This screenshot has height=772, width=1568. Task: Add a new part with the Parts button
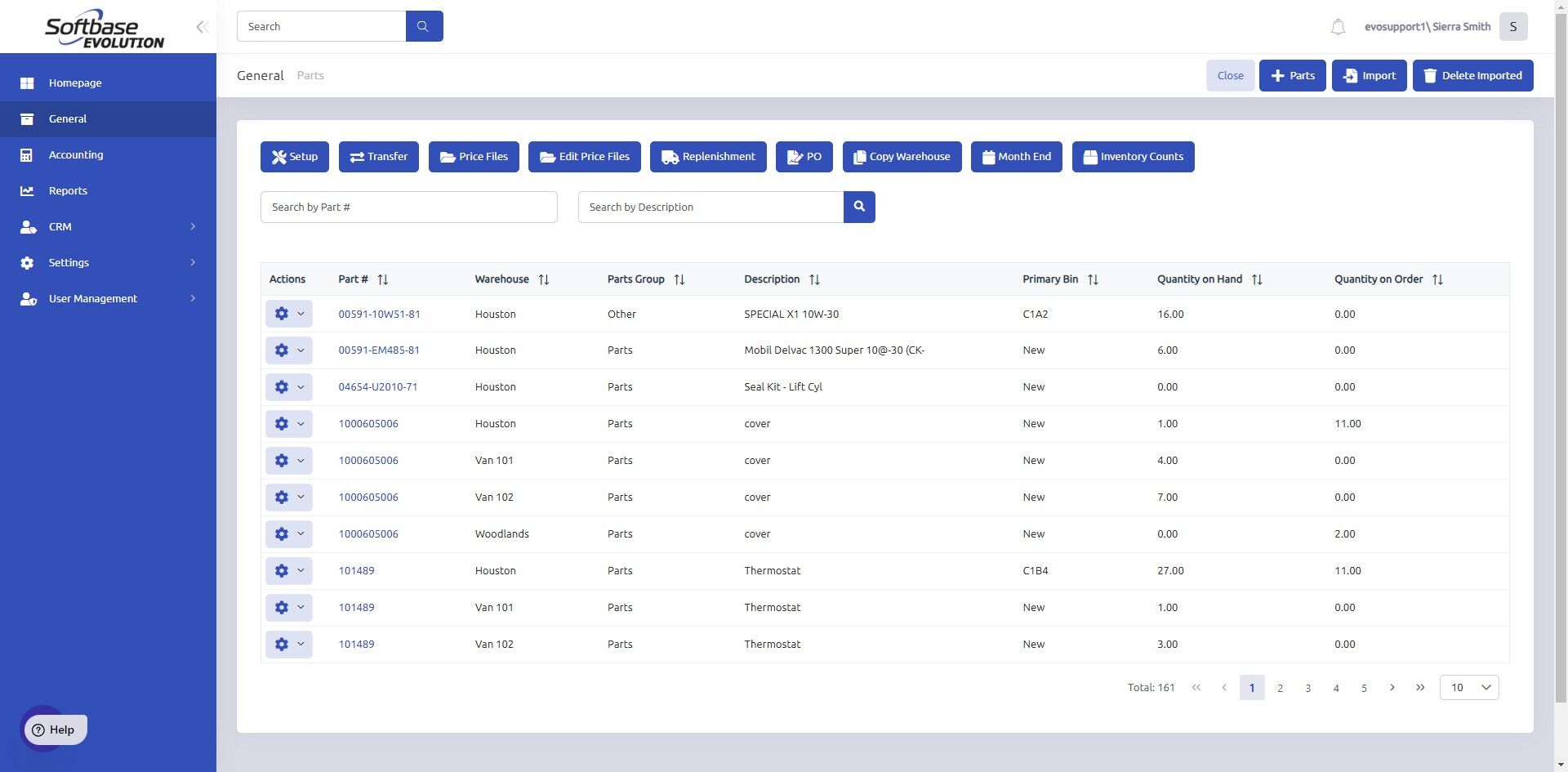click(x=1293, y=76)
